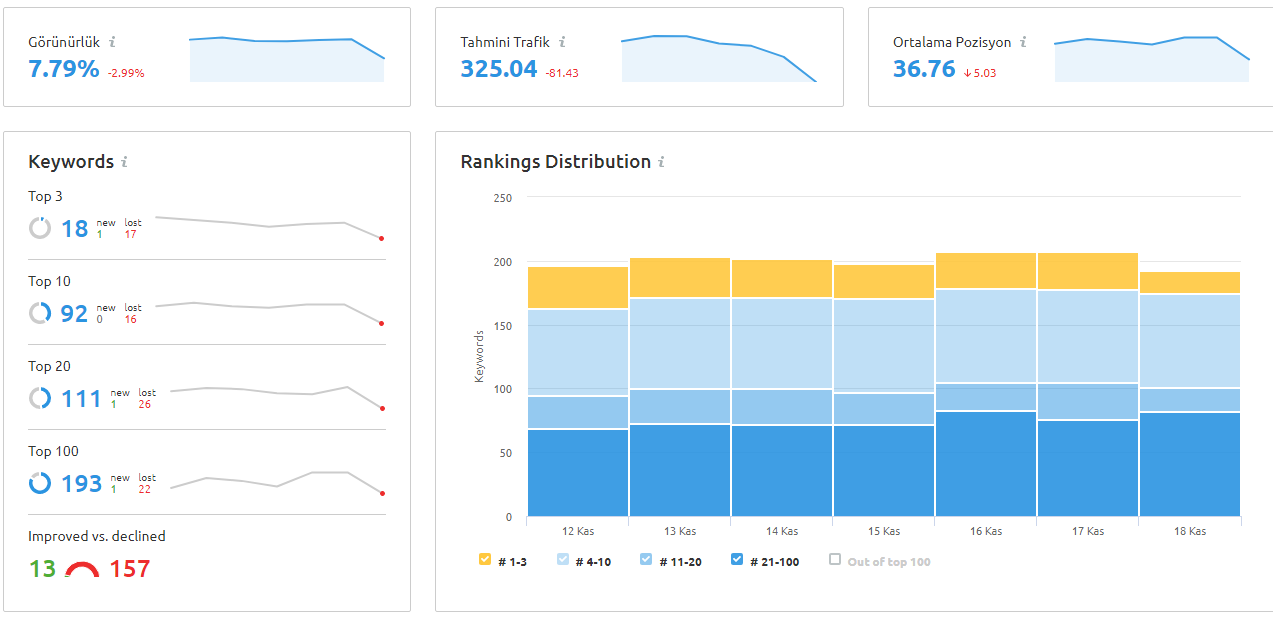
Task: Click the Top 100 donut icon
Action: point(40,483)
